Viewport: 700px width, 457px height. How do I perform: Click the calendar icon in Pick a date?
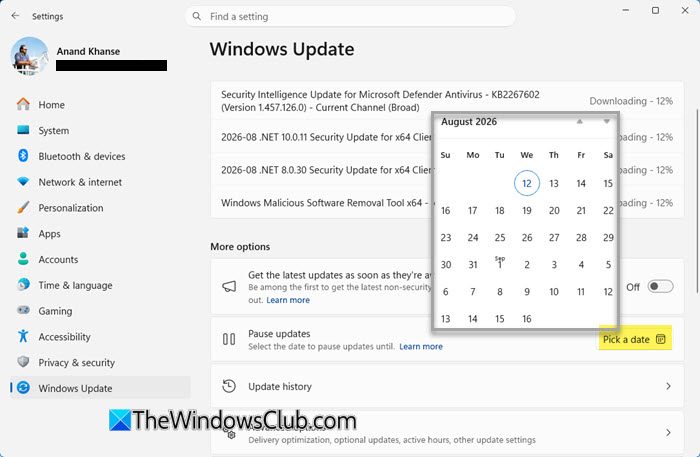661,339
